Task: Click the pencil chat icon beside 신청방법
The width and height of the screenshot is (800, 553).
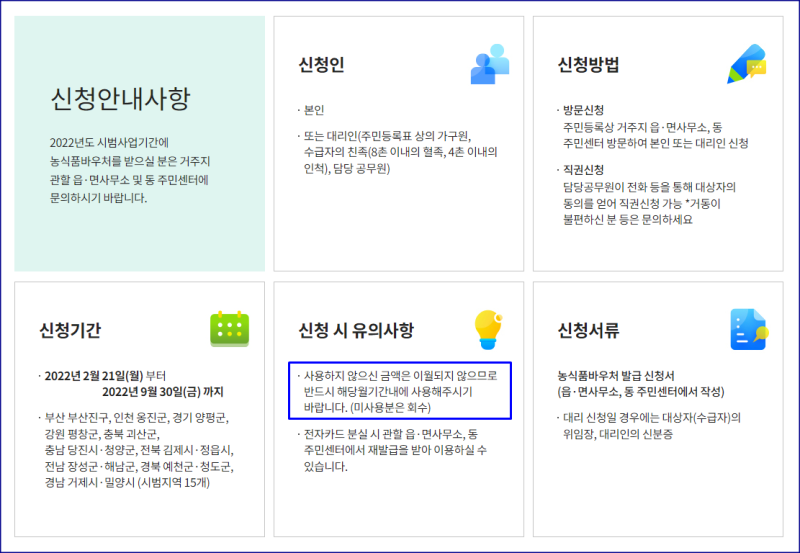Action: (x=747, y=64)
